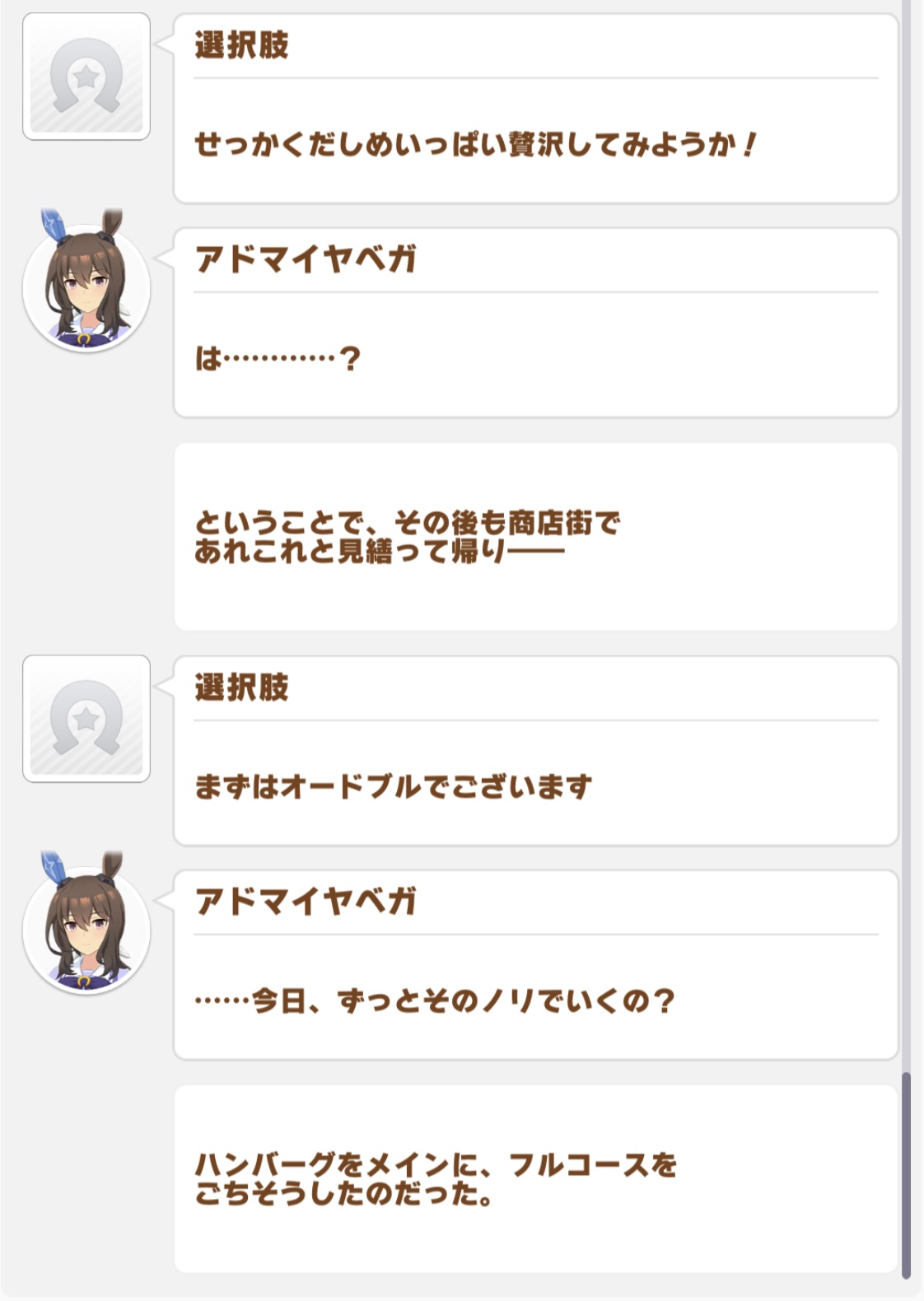This screenshot has width=924, height=1301.
Task: Select the 選択肢 header above せっかくだし
Action: tap(241, 45)
